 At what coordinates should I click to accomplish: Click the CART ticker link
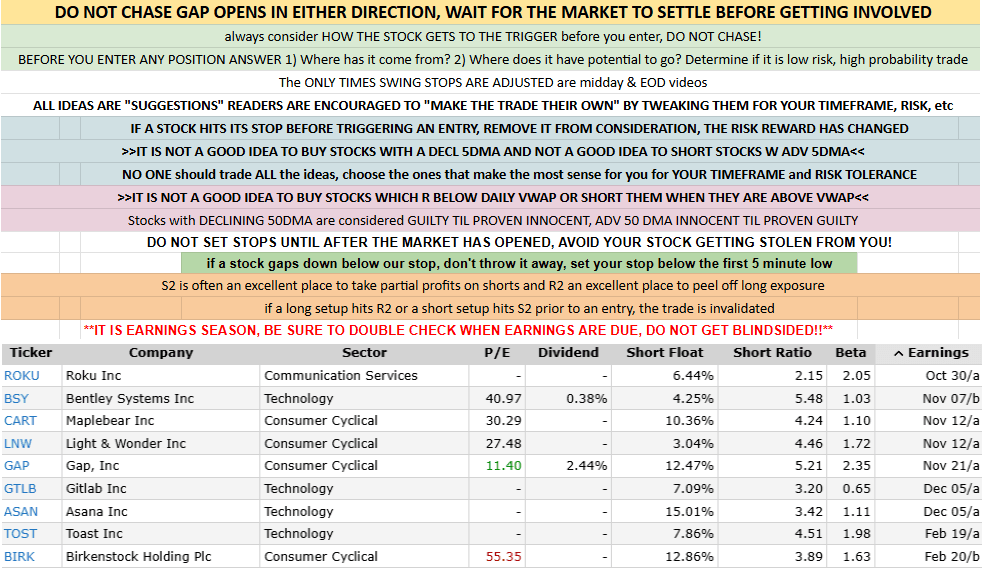pos(20,420)
